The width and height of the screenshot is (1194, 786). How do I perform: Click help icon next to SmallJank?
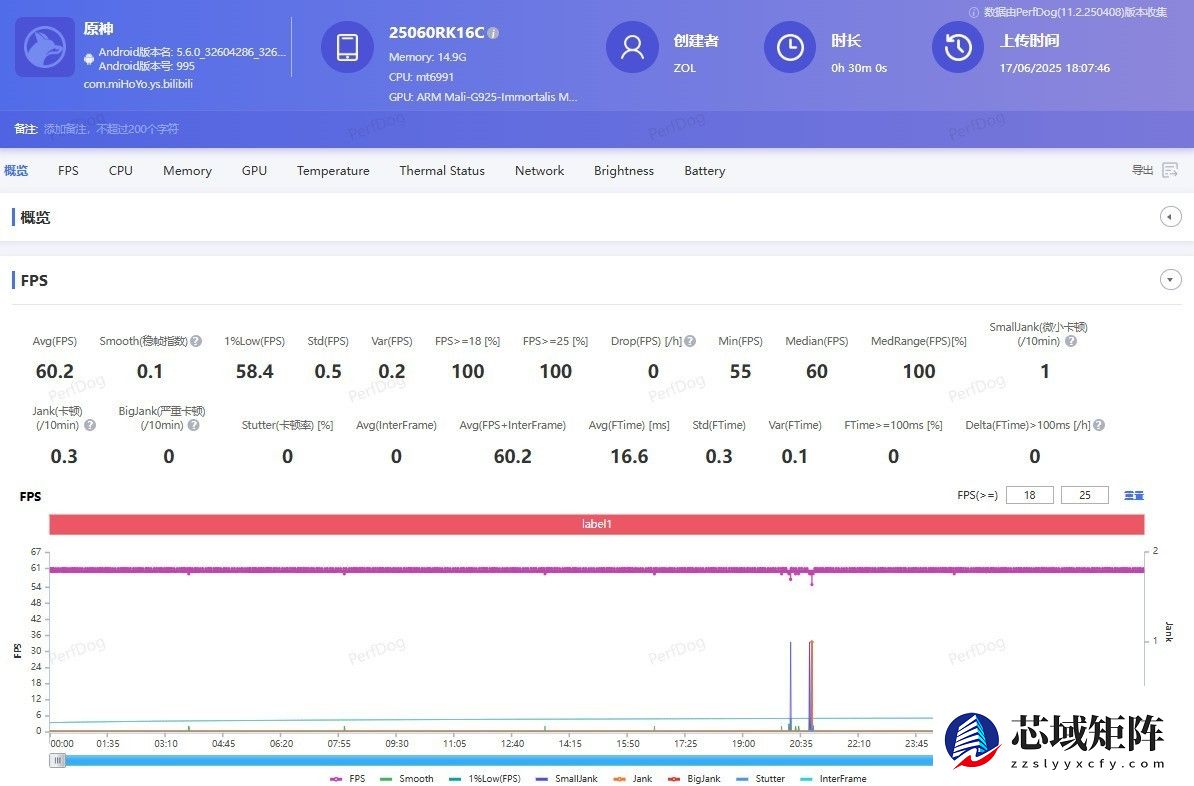pyautogui.click(x=1071, y=341)
